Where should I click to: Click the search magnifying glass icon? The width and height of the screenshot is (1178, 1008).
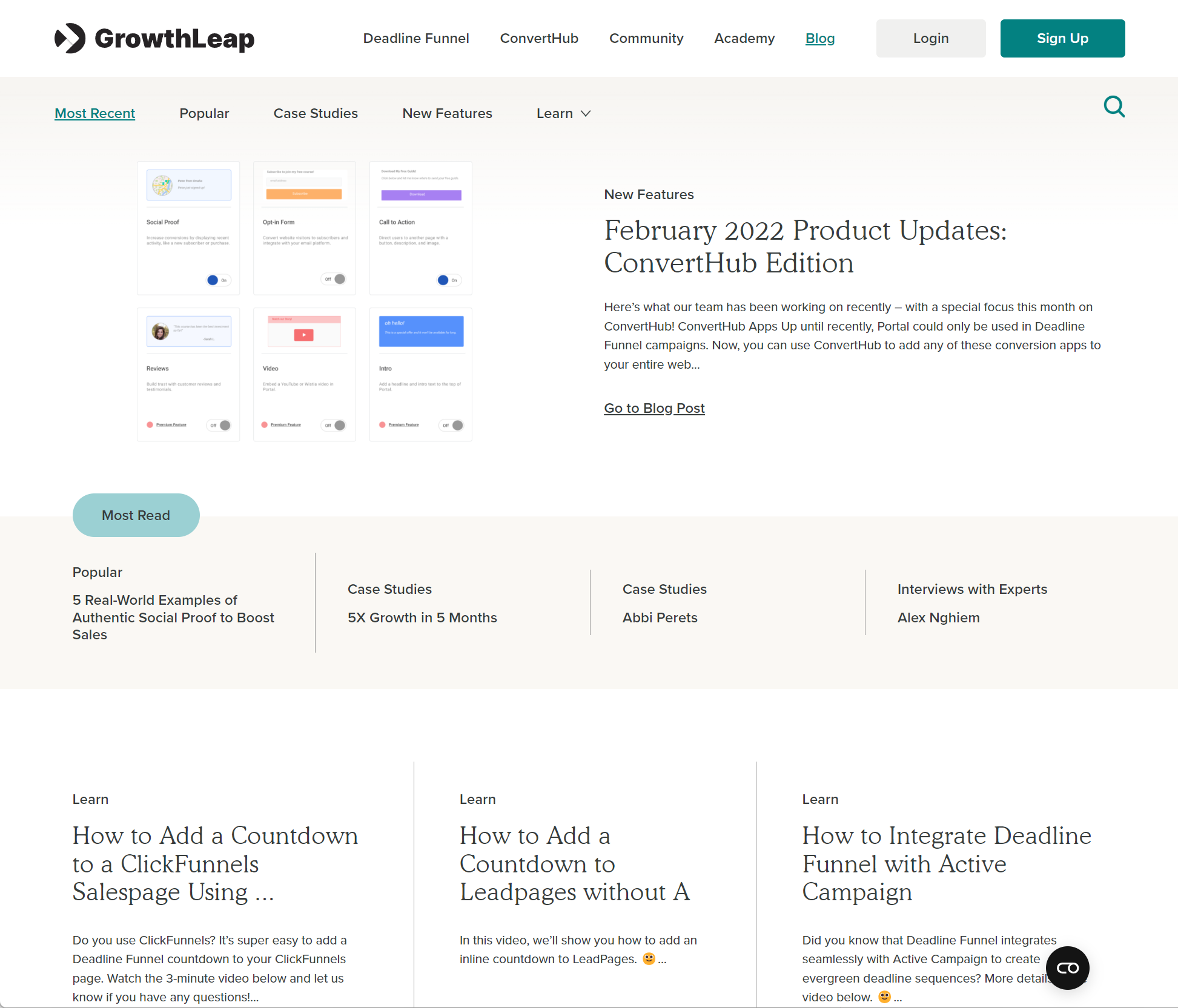1114,107
